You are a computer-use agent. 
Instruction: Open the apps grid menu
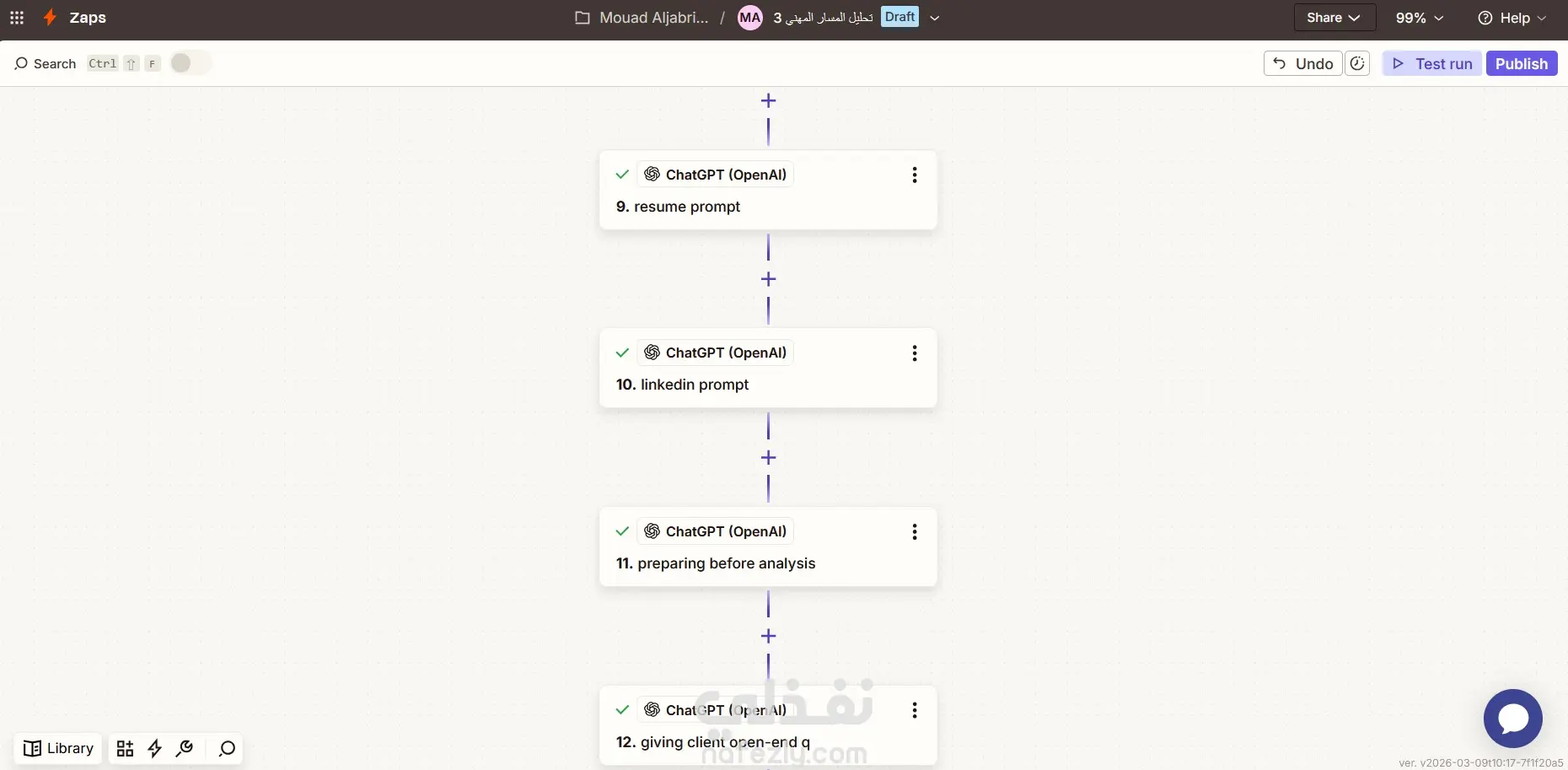pos(17,18)
